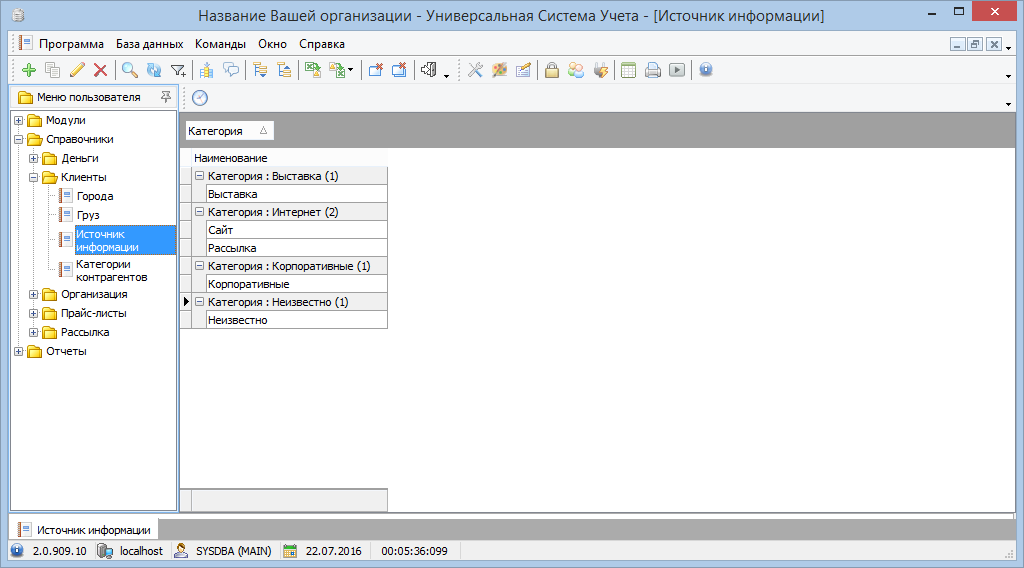Click the green plus Add record icon
The height and width of the screenshot is (568, 1024).
28,70
